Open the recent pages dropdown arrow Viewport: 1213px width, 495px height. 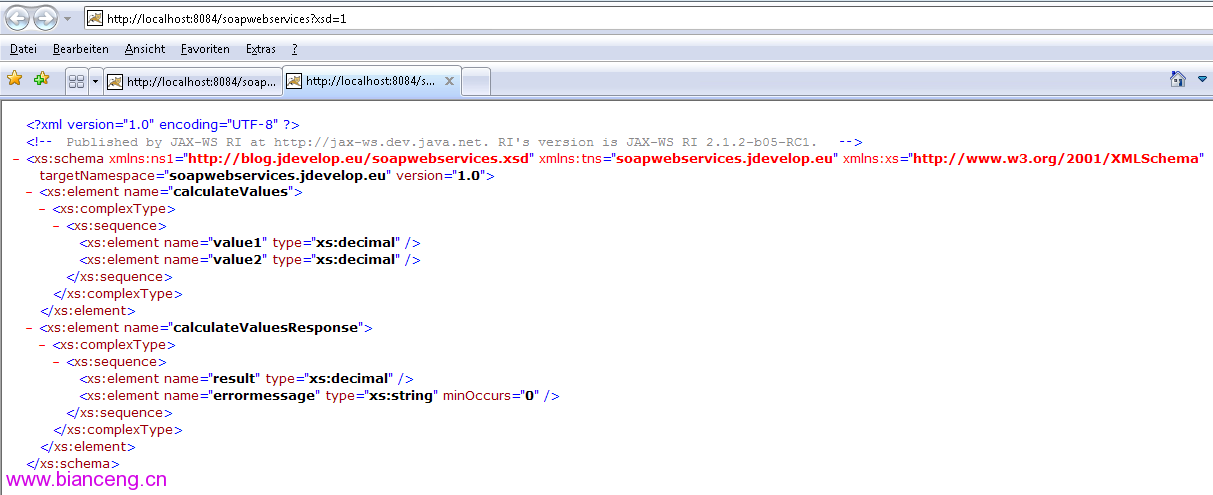67,19
